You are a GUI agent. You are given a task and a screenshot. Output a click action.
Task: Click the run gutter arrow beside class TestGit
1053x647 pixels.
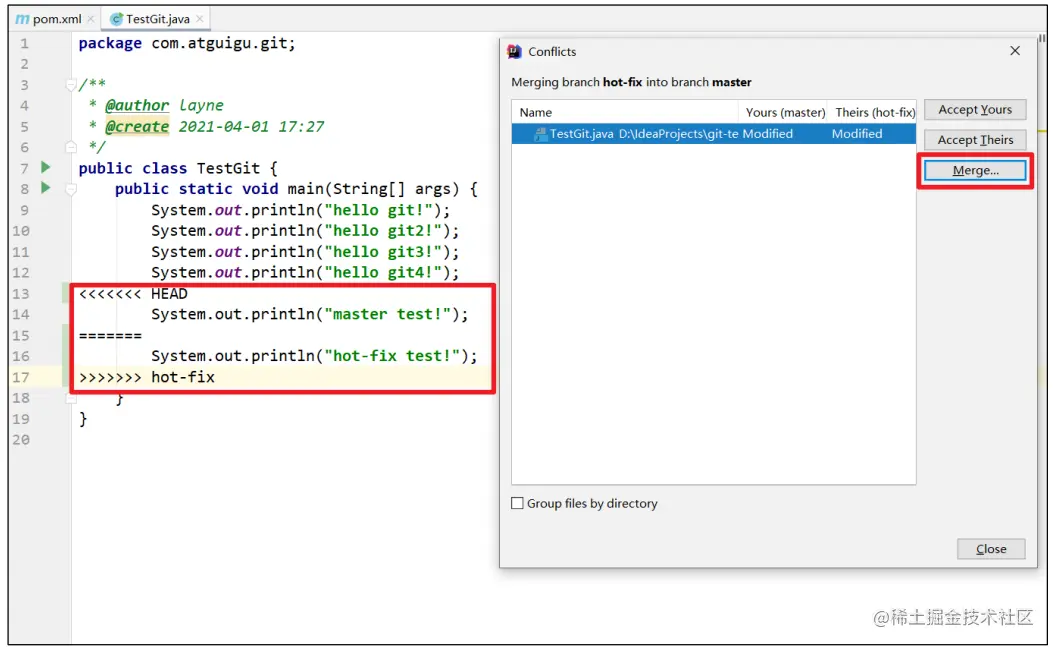pyautogui.click(x=46, y=167)
